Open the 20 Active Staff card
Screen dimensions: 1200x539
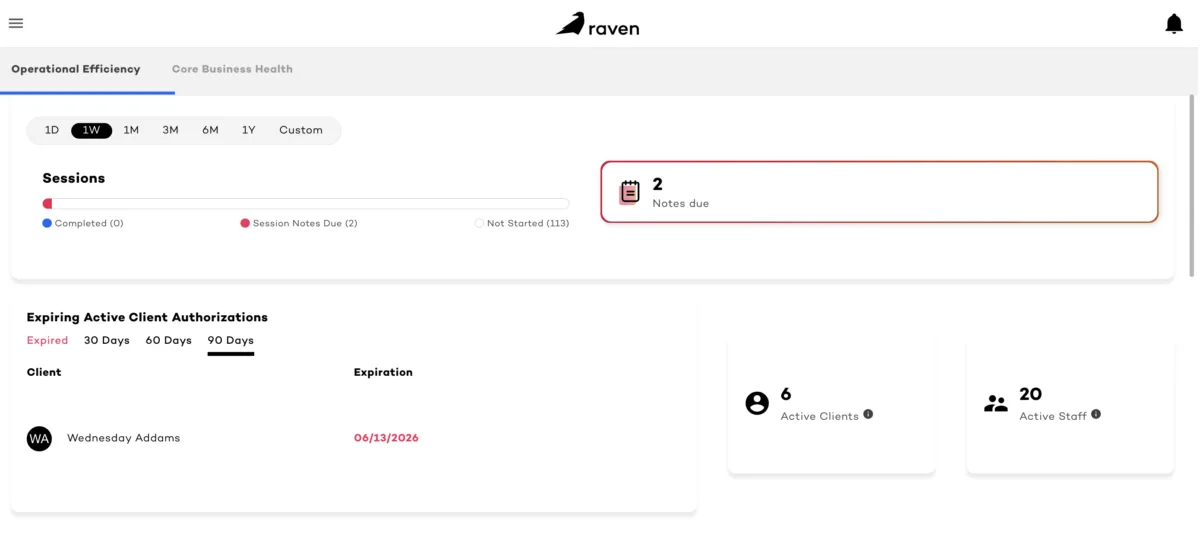coord(1070,404)
